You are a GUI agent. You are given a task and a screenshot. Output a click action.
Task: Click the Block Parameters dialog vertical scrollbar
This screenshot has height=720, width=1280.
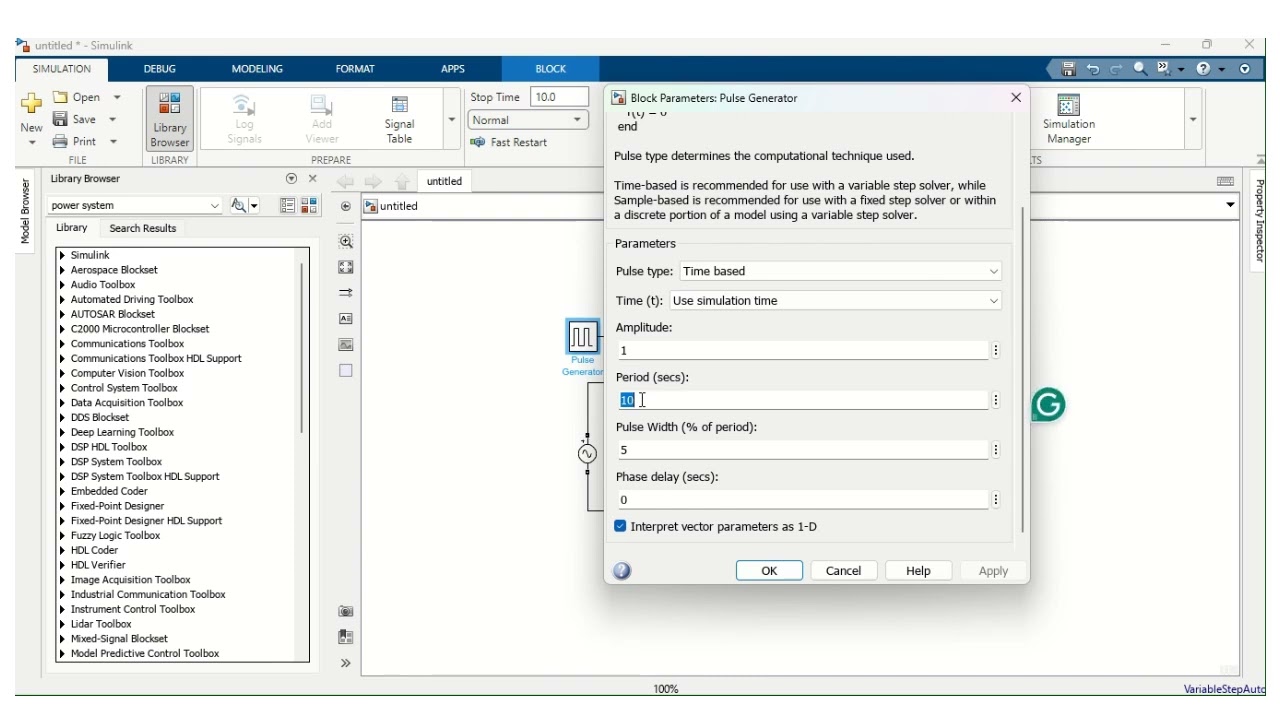click(1022, 370)
